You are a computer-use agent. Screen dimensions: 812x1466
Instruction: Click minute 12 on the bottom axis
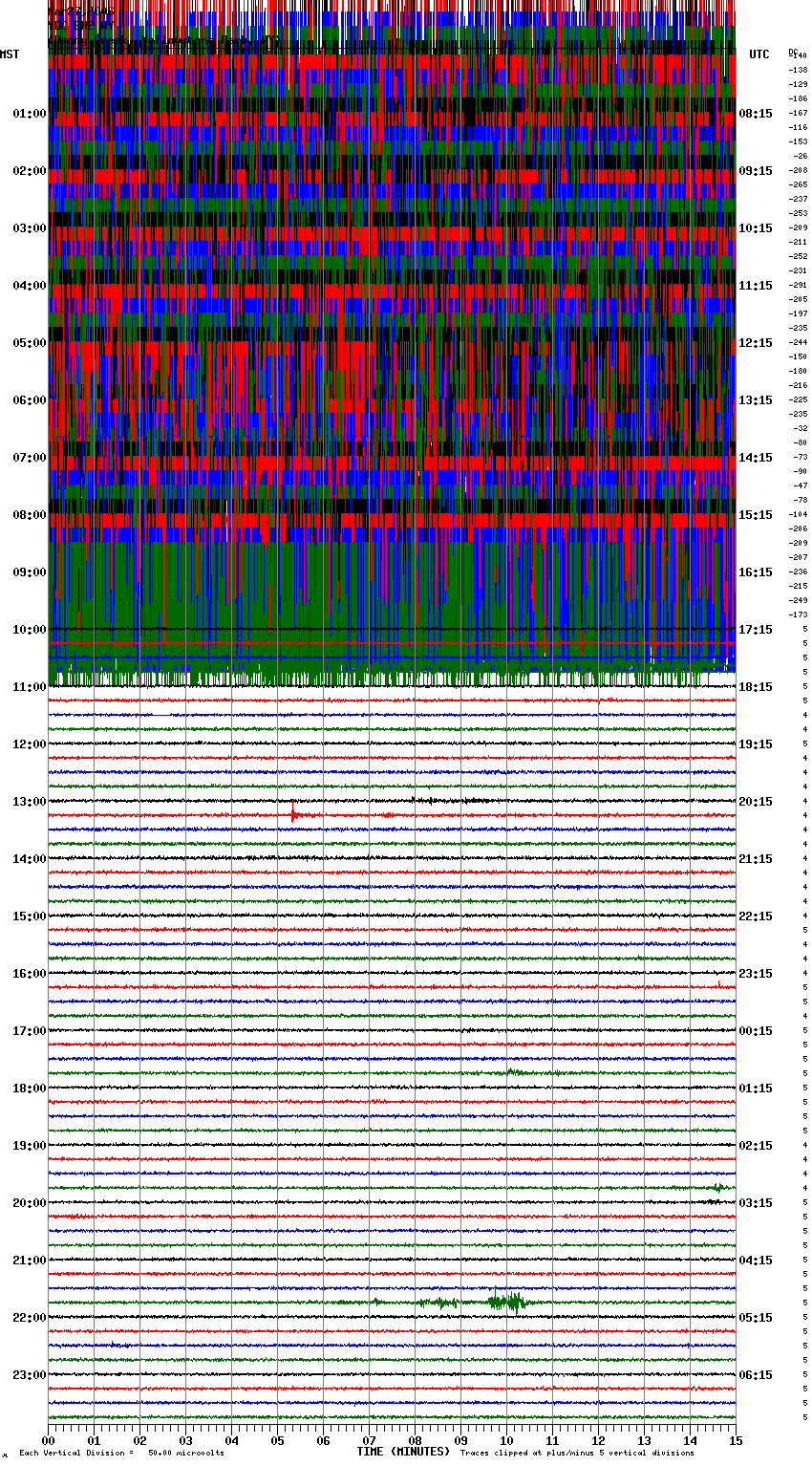click(599, 1440)
